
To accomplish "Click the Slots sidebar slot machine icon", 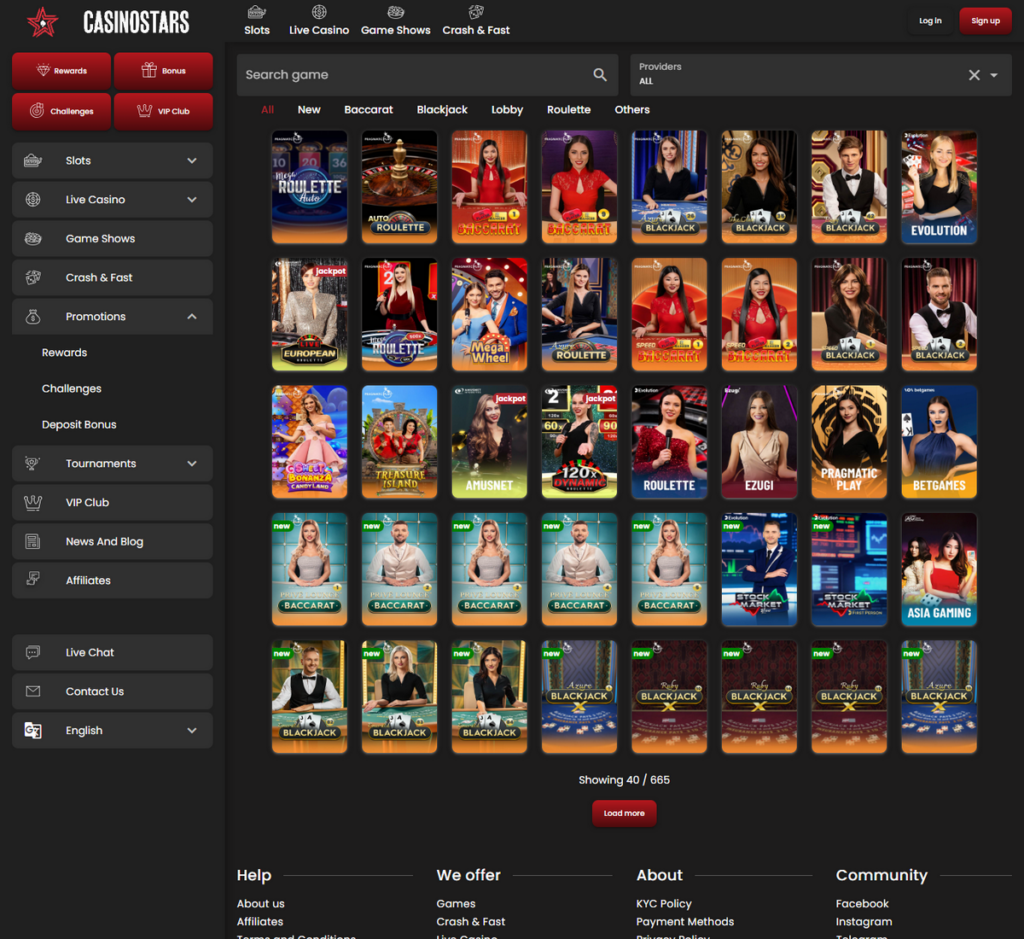I will click(33, 161).
